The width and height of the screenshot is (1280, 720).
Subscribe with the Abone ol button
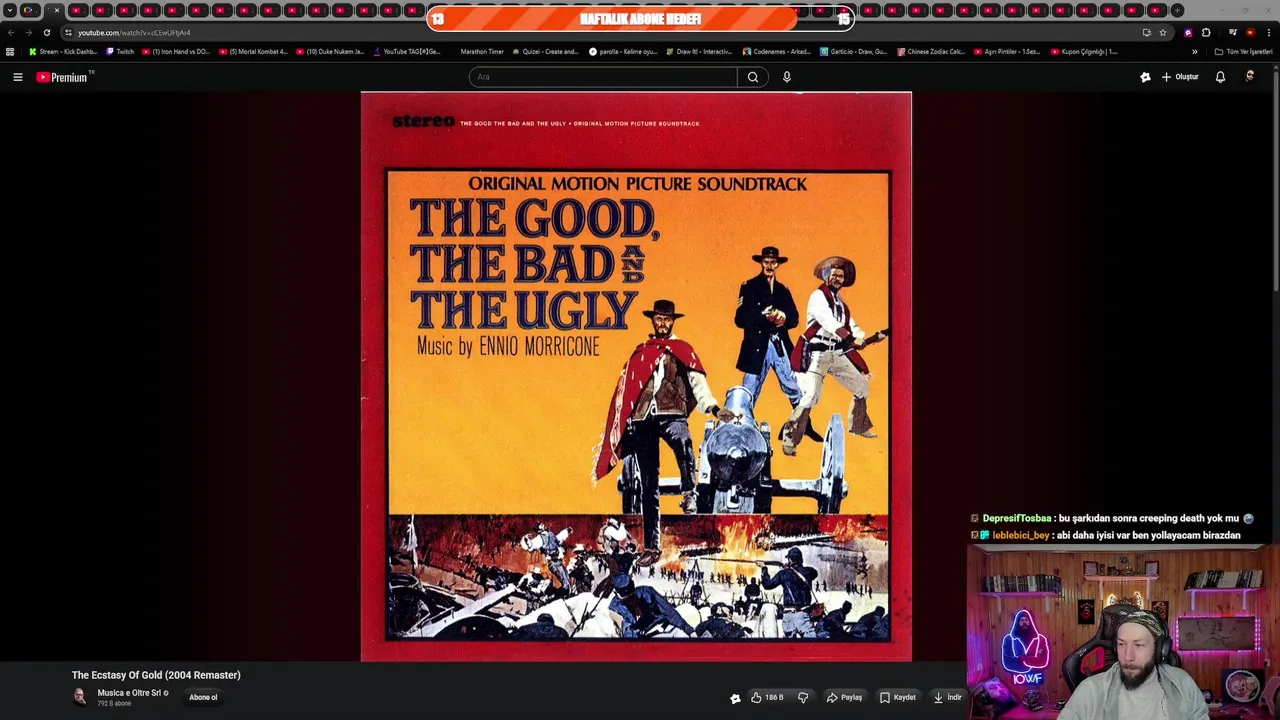click(203, 697)
